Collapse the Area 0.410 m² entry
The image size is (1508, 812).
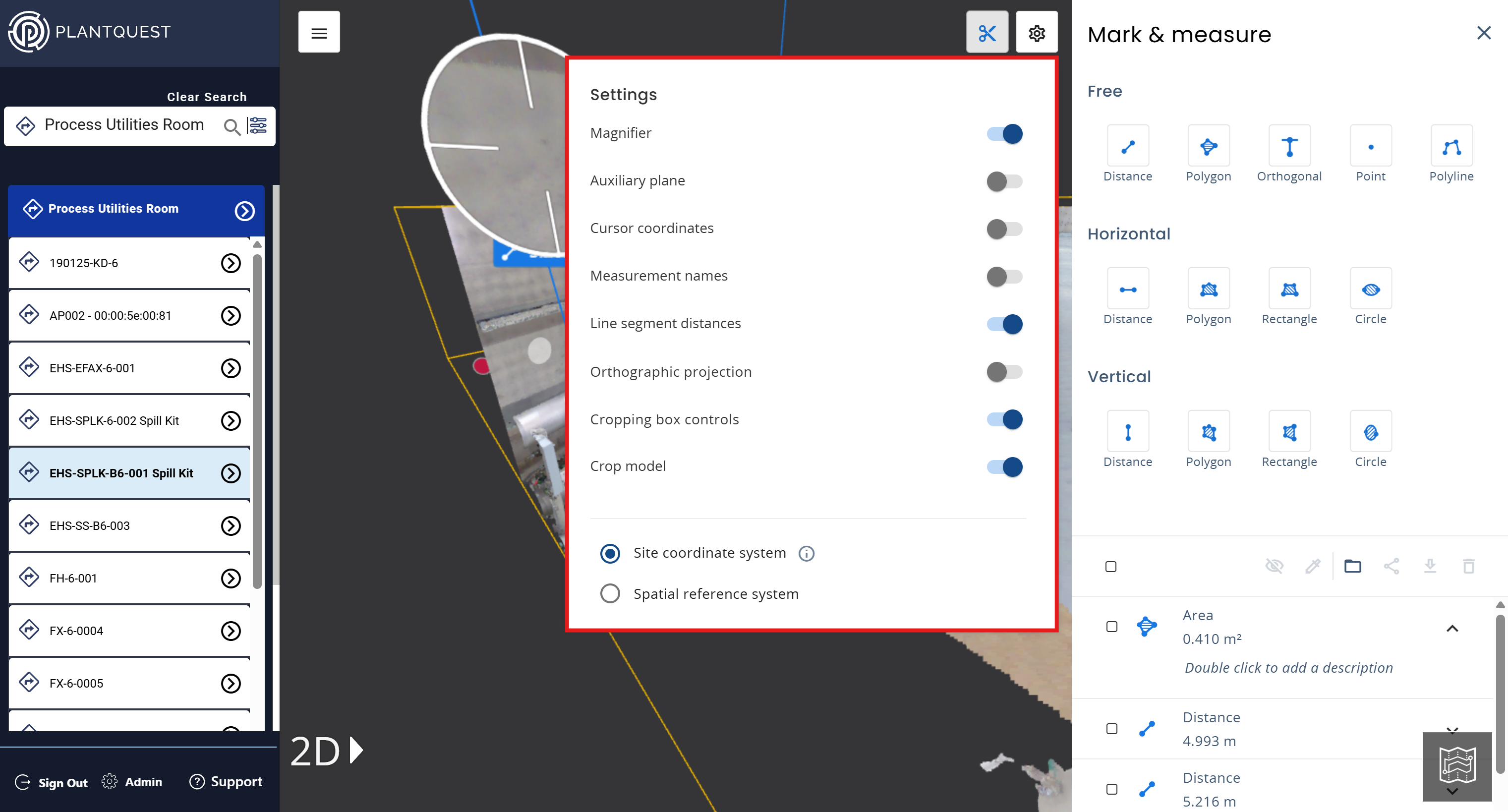(1452, 628)
